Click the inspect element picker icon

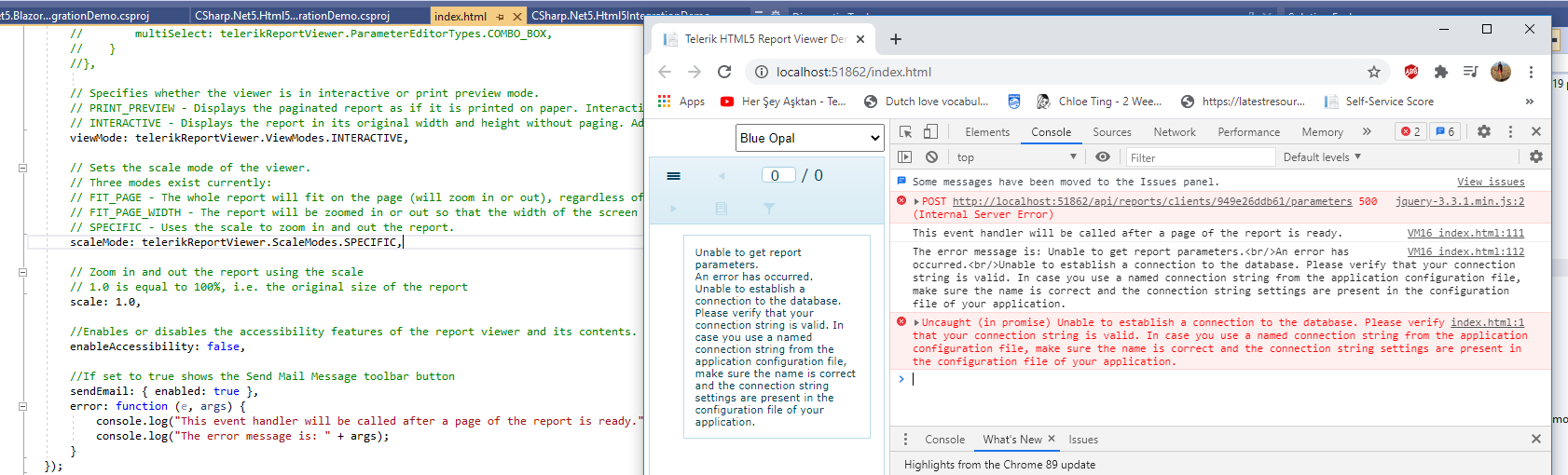[905, 132]
